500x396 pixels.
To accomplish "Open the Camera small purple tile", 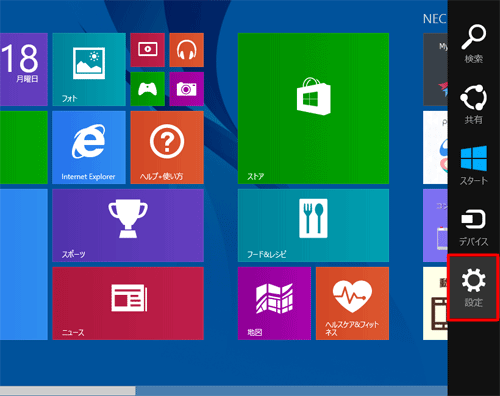I will 186,89.
